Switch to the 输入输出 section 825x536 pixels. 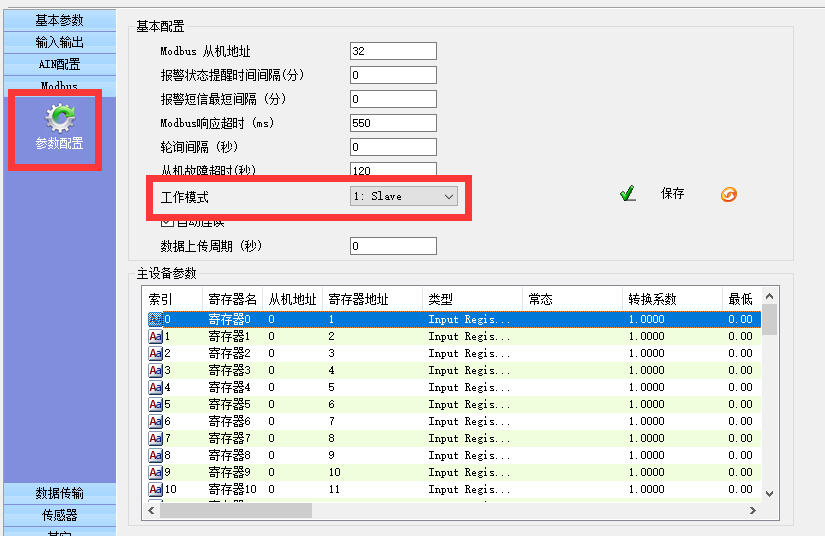(x=59, y=42)
